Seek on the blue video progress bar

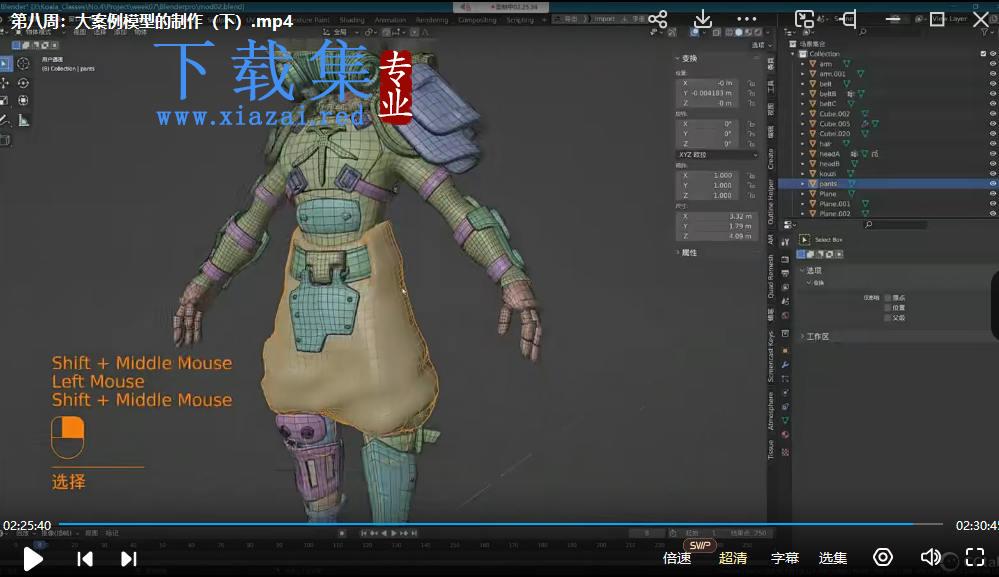point(500,524)
